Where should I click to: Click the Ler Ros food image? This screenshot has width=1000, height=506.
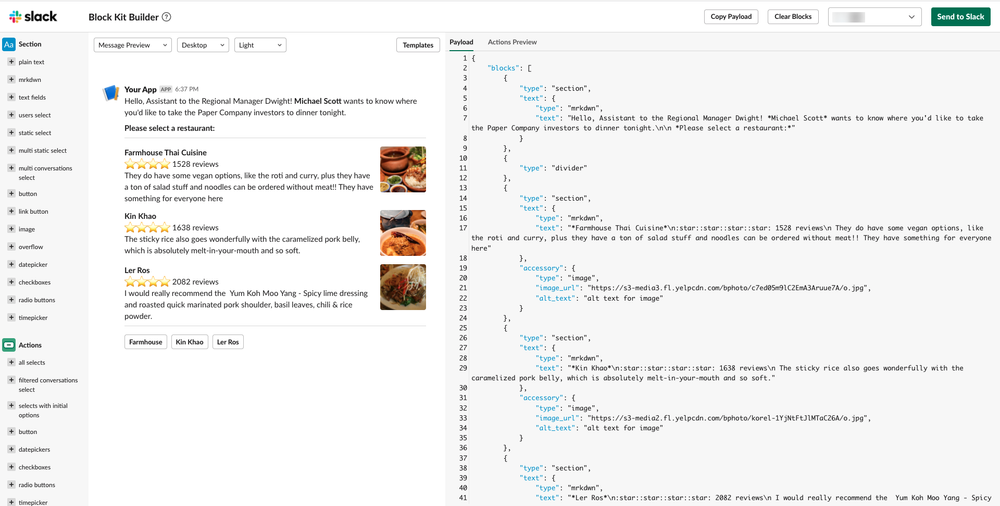tap(403, 287)
